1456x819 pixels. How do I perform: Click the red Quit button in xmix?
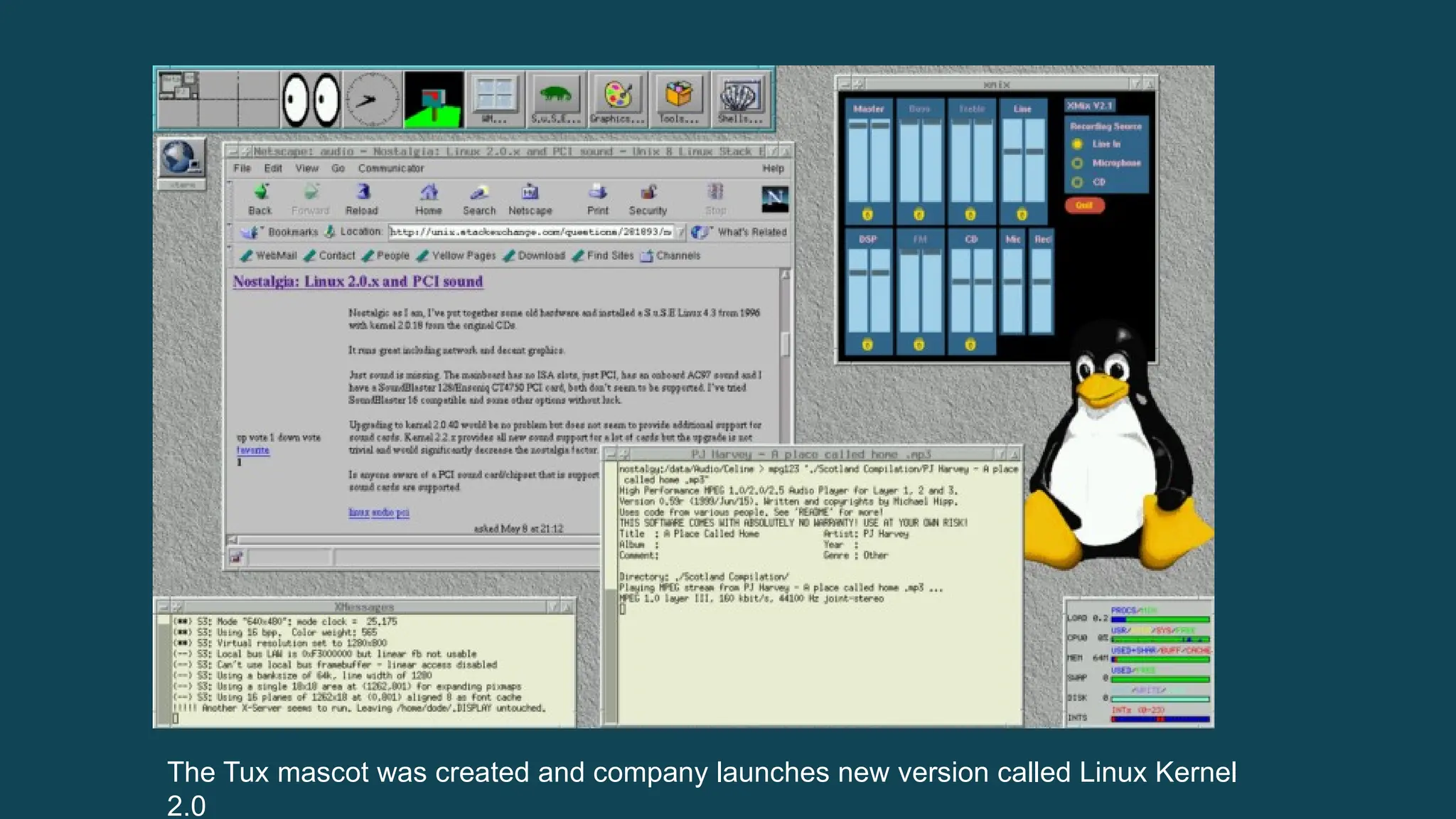1084,205
